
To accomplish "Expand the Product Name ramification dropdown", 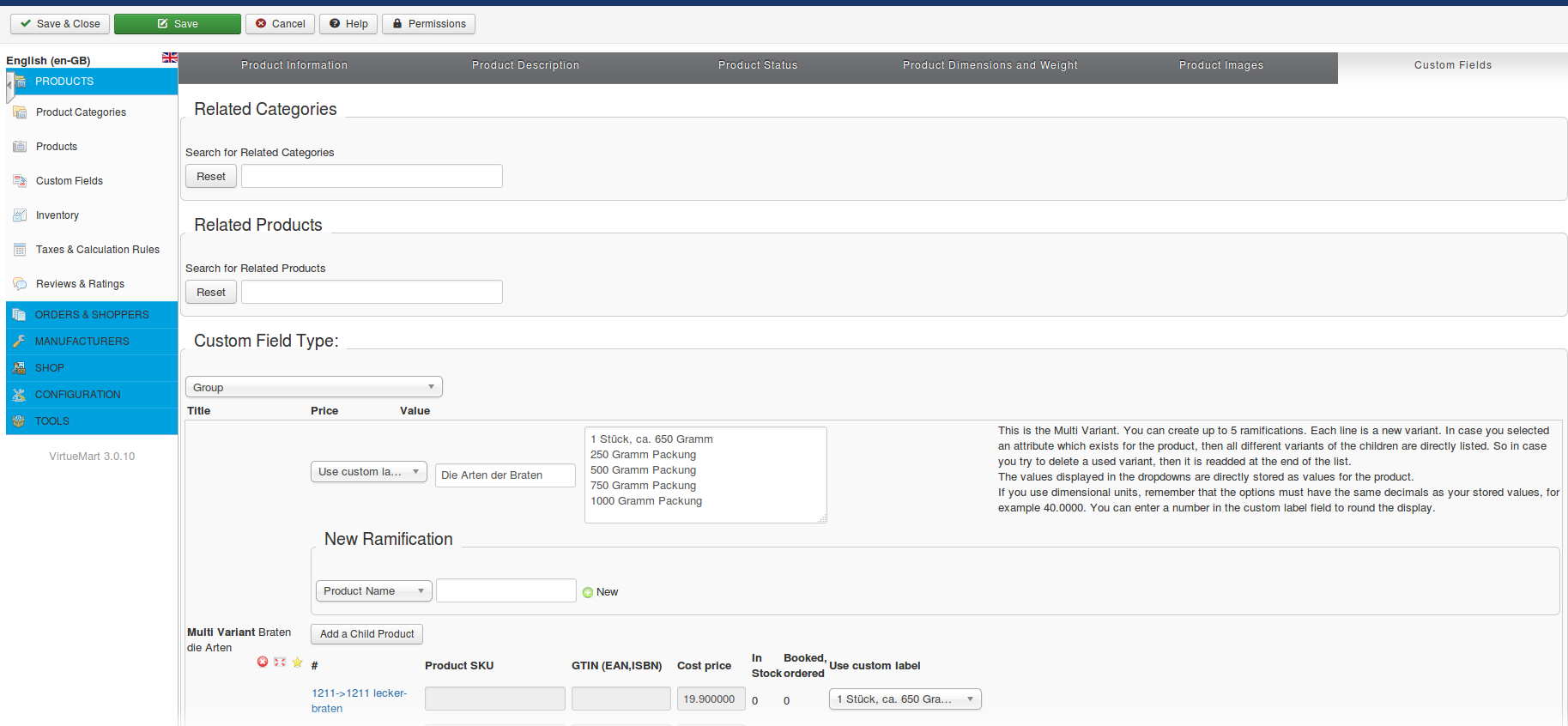I will point(373,591).
